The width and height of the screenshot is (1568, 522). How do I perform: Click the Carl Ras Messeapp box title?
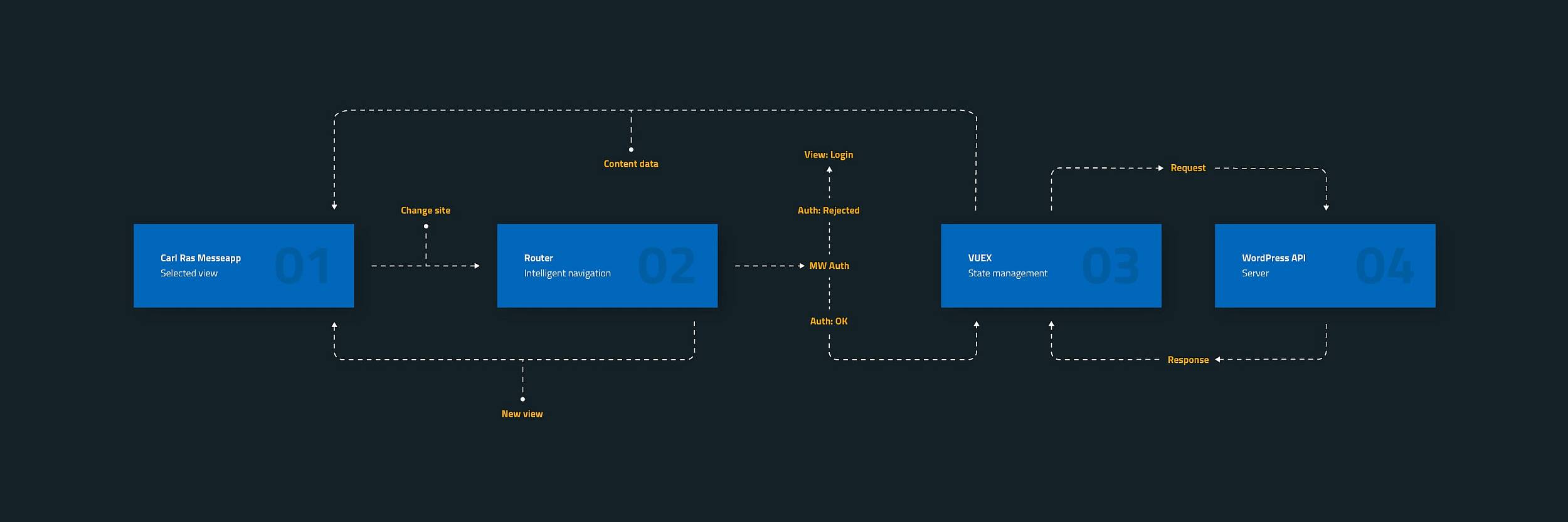(x=200, y=258)
